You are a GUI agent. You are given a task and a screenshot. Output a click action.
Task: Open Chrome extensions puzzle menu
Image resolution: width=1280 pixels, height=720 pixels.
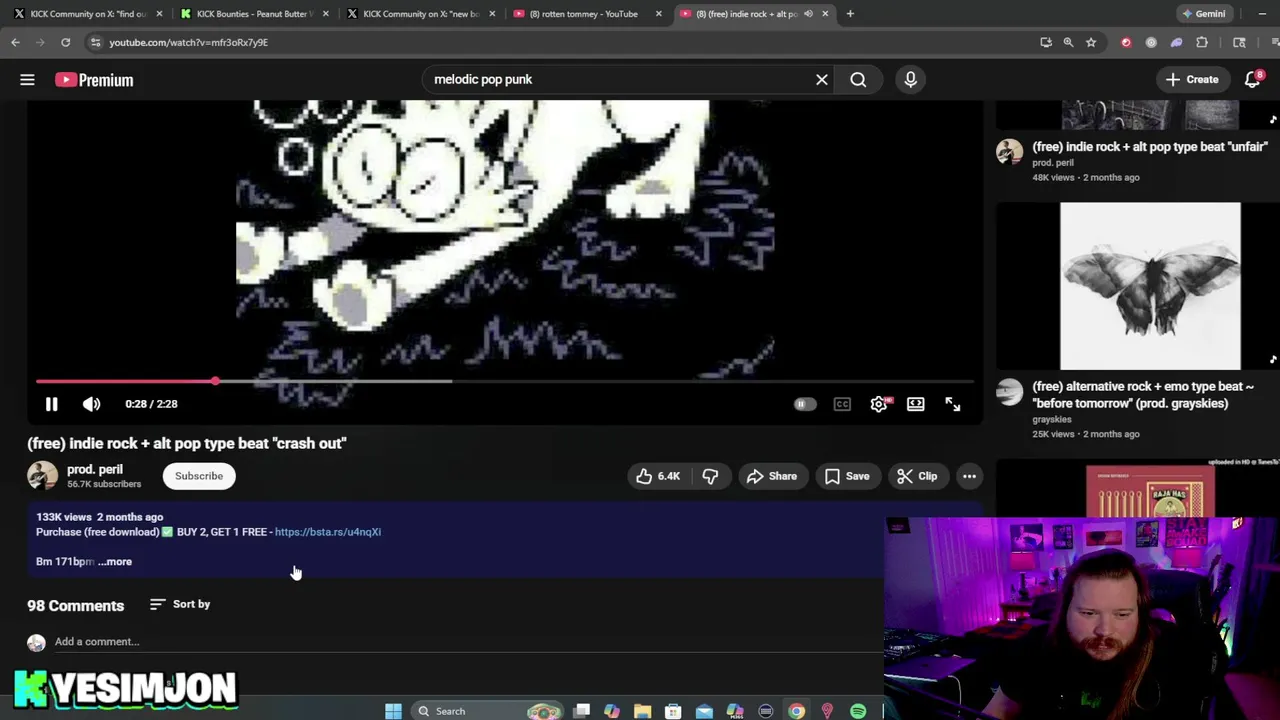pos(1202,42)
